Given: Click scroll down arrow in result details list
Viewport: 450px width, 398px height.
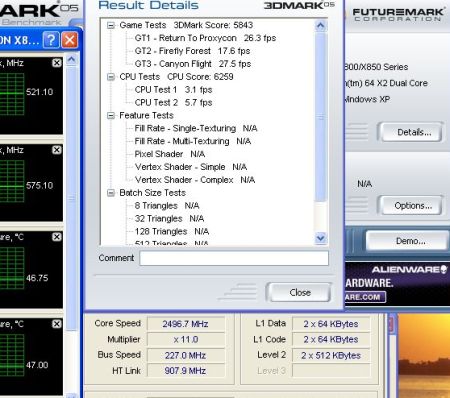Looking at the screenshot, I should pos(320,238).
